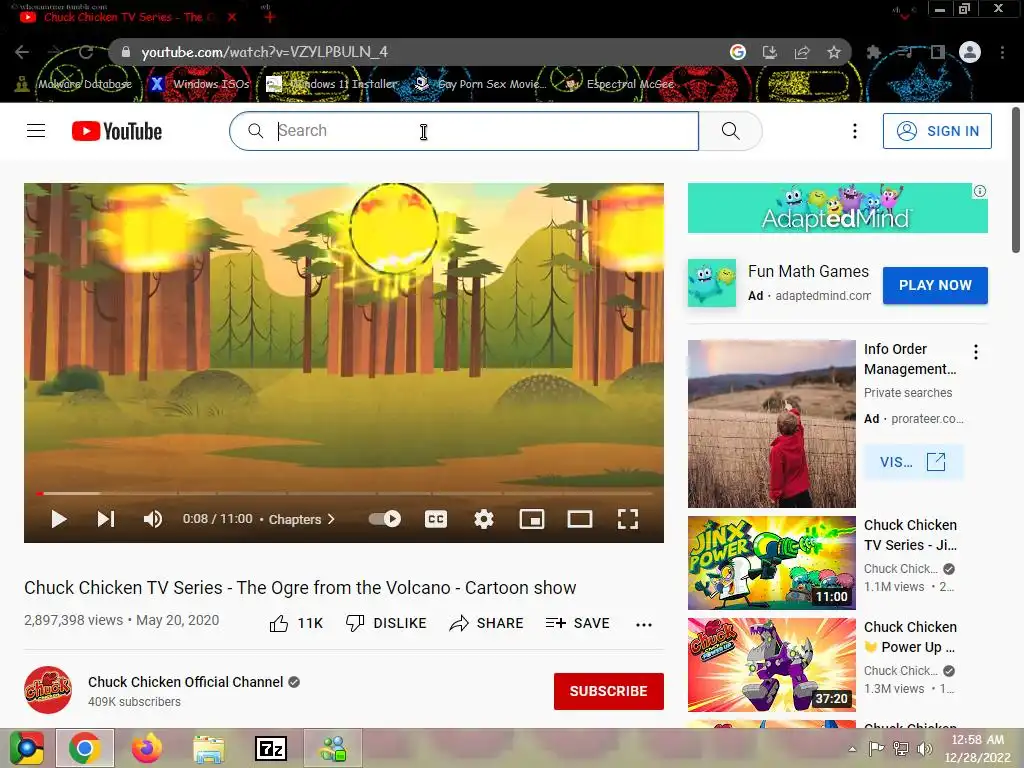Open File Explorer taskbar icon
Screen dimensions: 1024x768
(x=209, y=748)
